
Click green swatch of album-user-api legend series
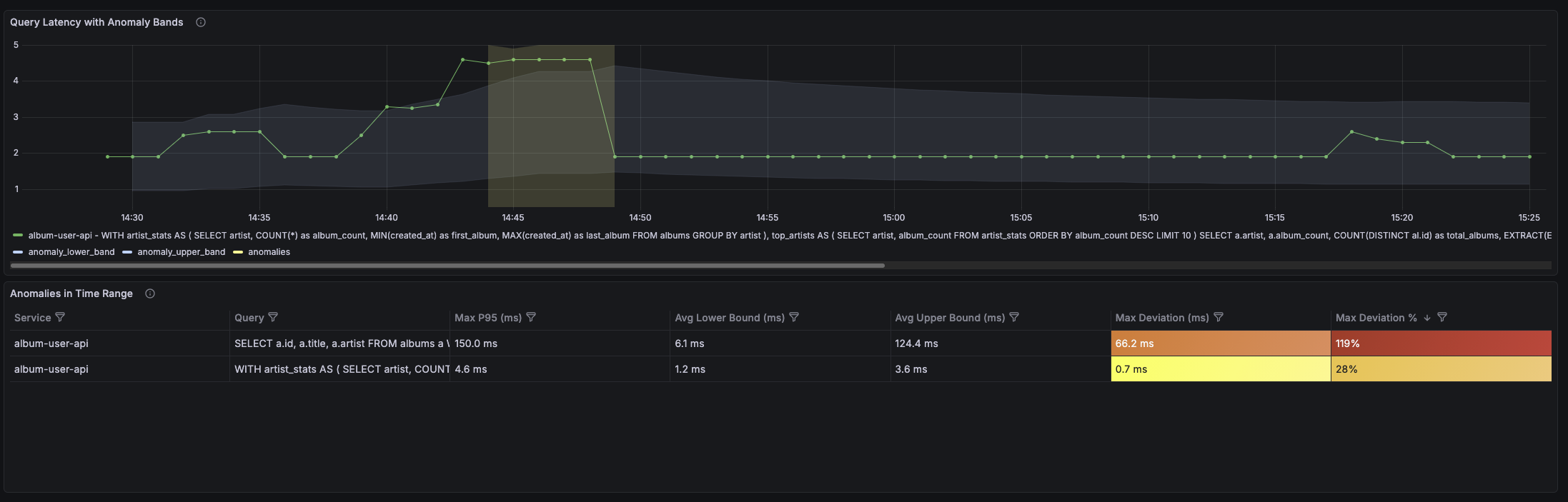18,236
